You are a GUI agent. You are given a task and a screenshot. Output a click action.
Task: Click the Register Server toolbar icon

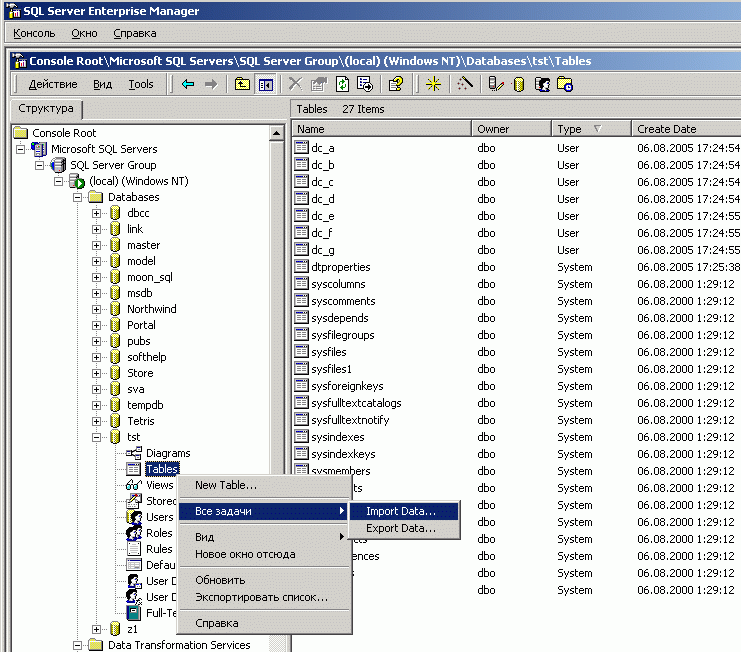tap(495, 85)
